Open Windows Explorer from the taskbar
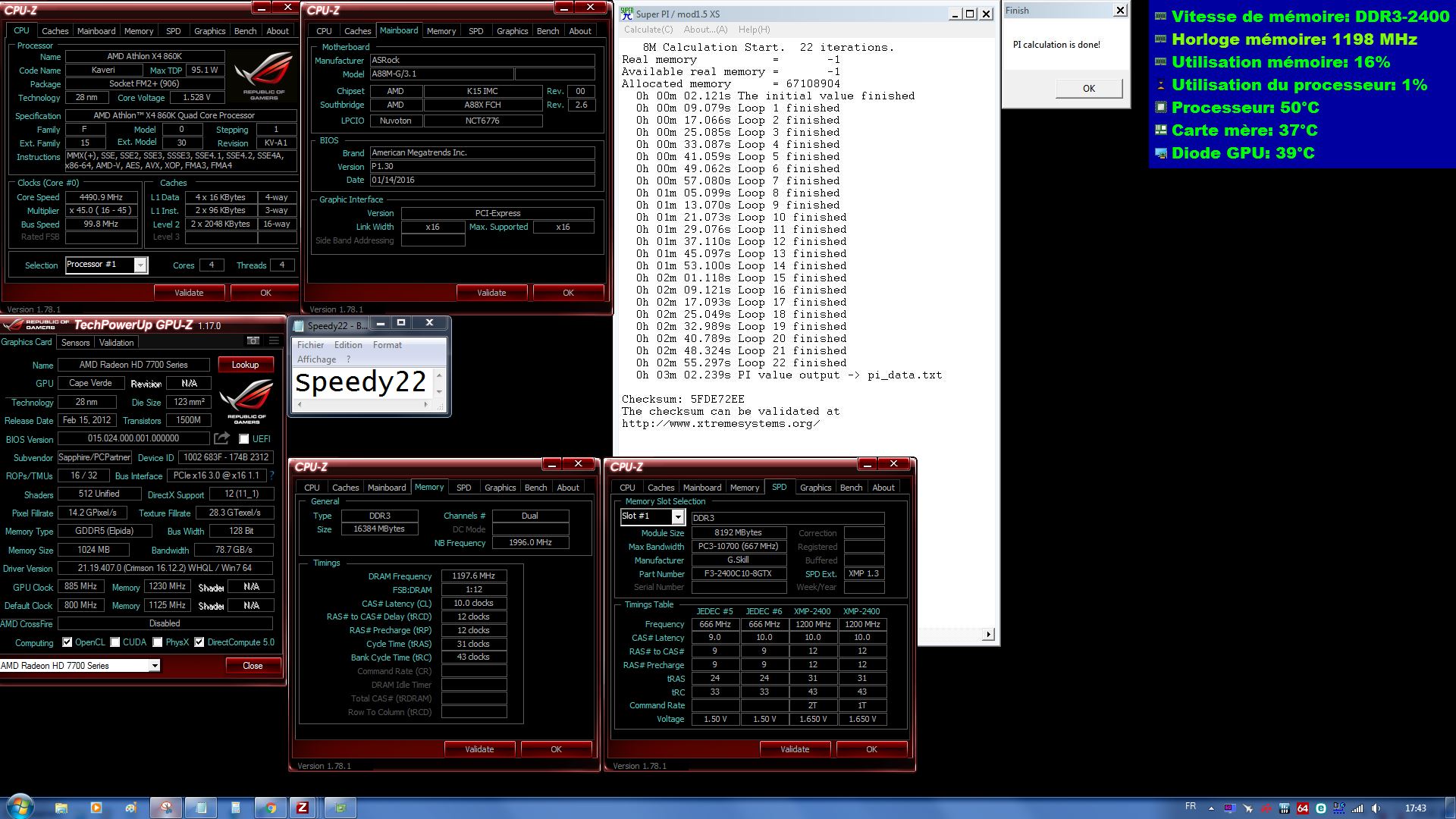 (61, 808)
